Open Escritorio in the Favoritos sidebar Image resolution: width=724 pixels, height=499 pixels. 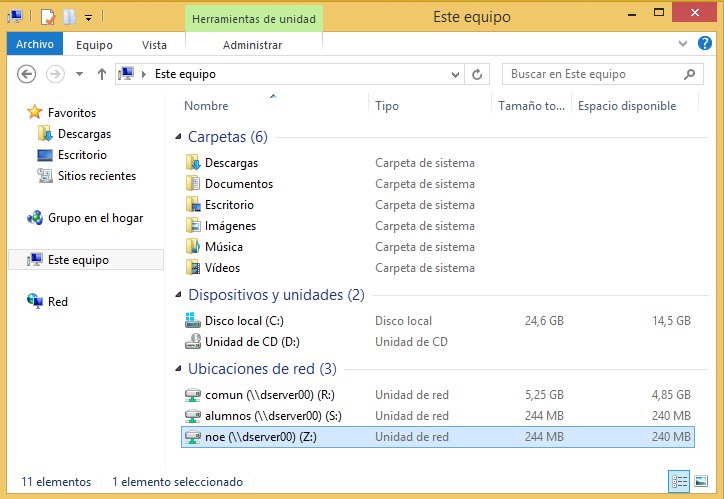point(82,155)
